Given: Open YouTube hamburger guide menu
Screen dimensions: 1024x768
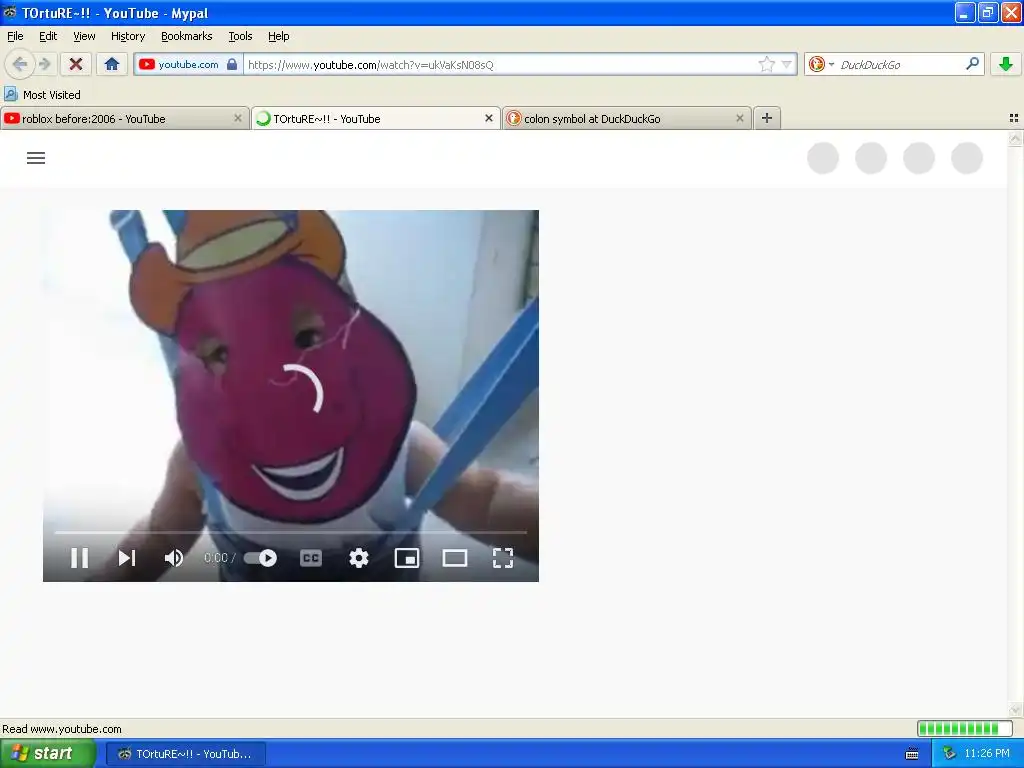Looking at the screenshot, I should 36,157.
